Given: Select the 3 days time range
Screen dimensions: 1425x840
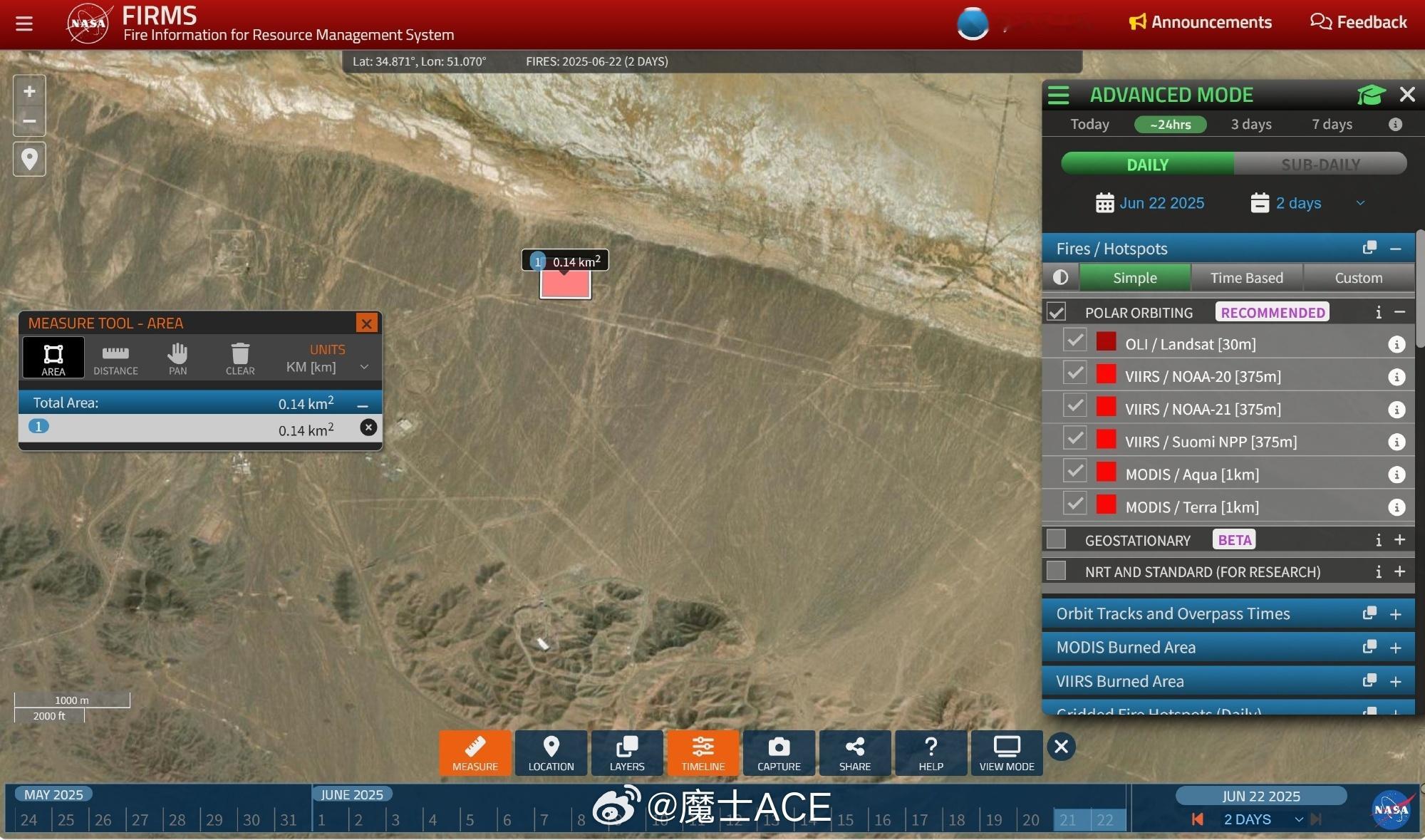Looking at the screenshot, I should click(1251, 125).
